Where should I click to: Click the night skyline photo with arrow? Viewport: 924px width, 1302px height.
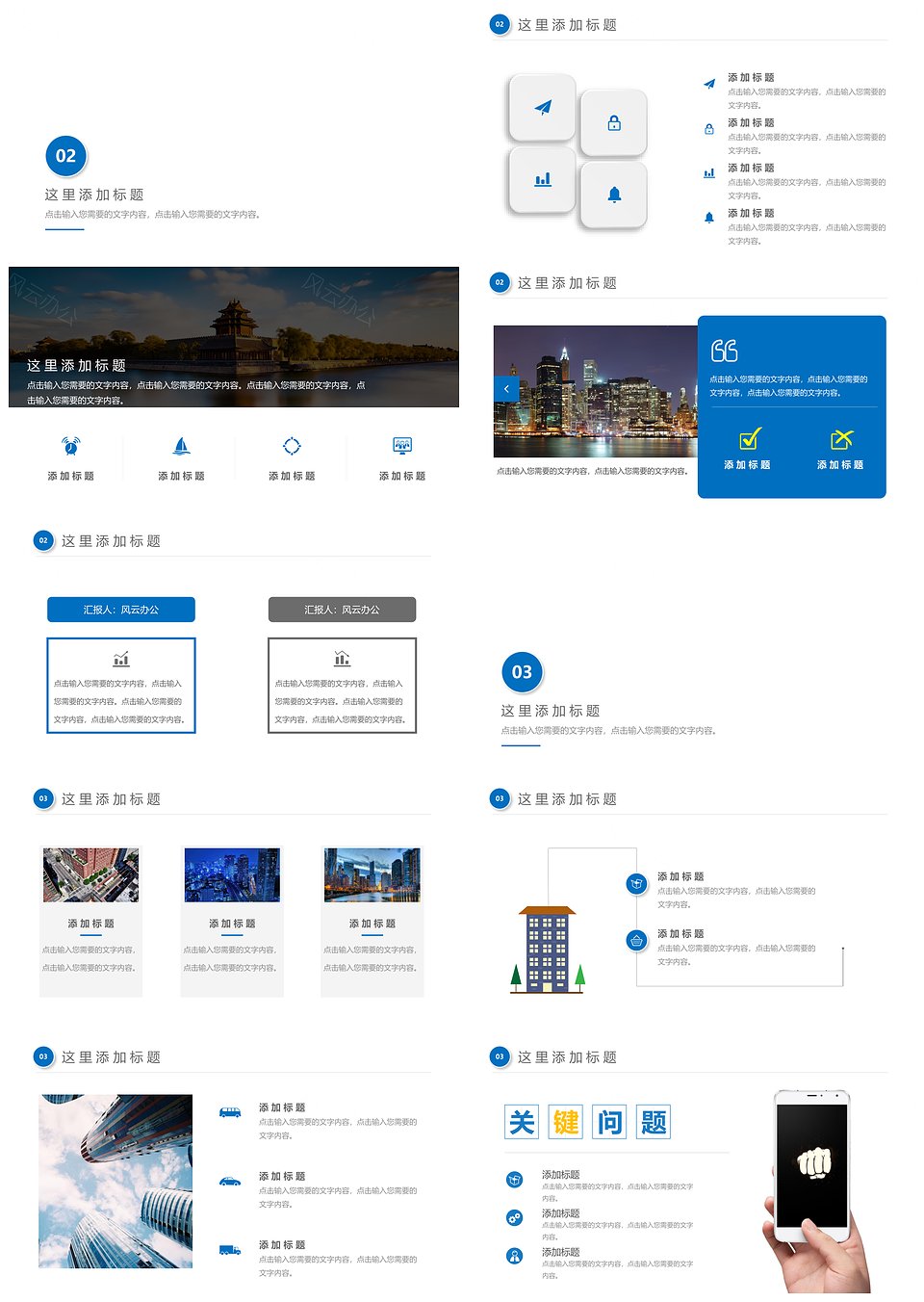(595, 391)
